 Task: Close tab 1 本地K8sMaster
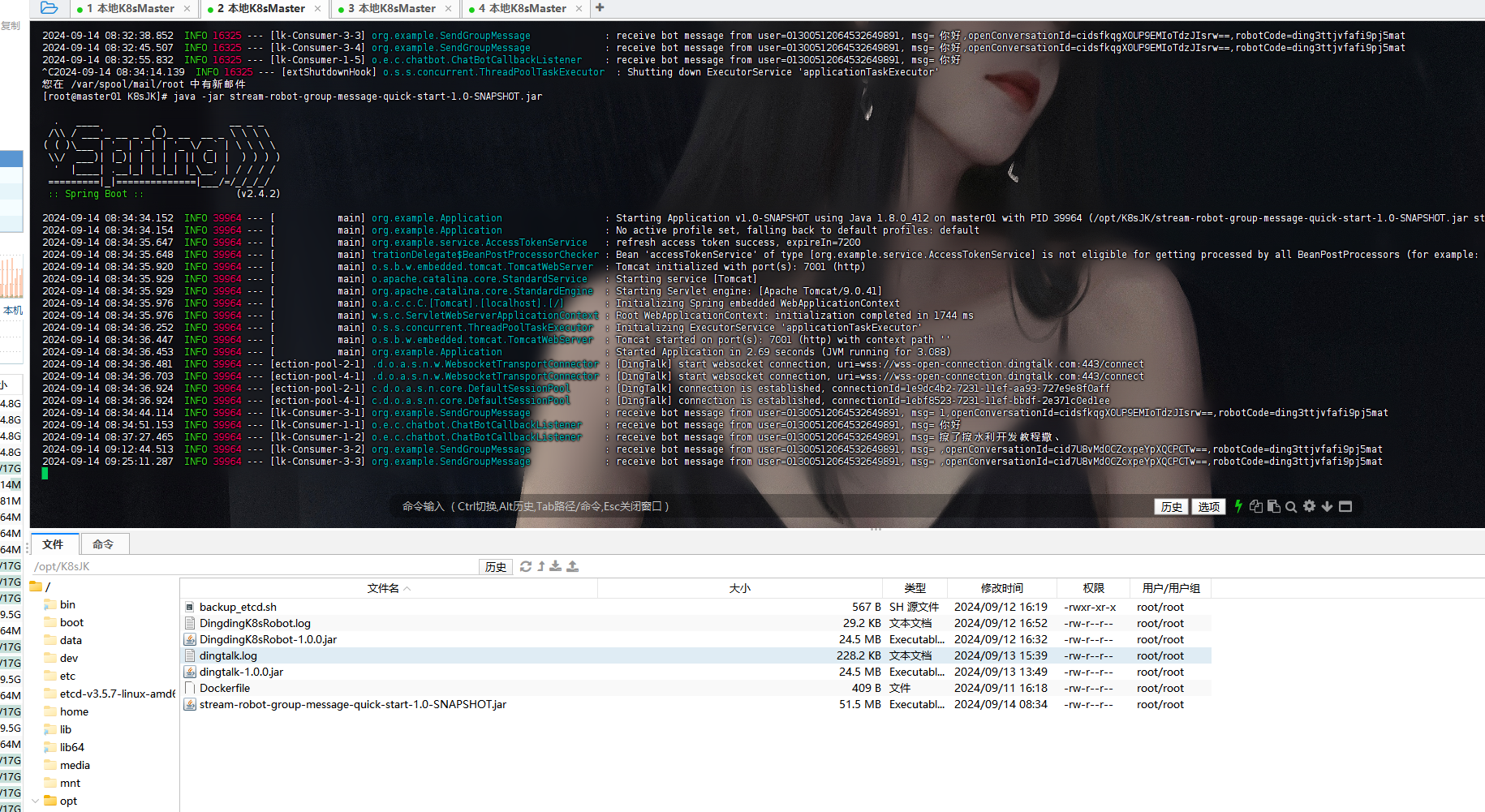coord(187,8)
